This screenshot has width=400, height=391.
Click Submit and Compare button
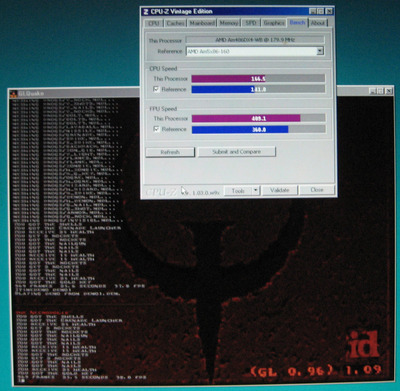(x=237, y=152)
